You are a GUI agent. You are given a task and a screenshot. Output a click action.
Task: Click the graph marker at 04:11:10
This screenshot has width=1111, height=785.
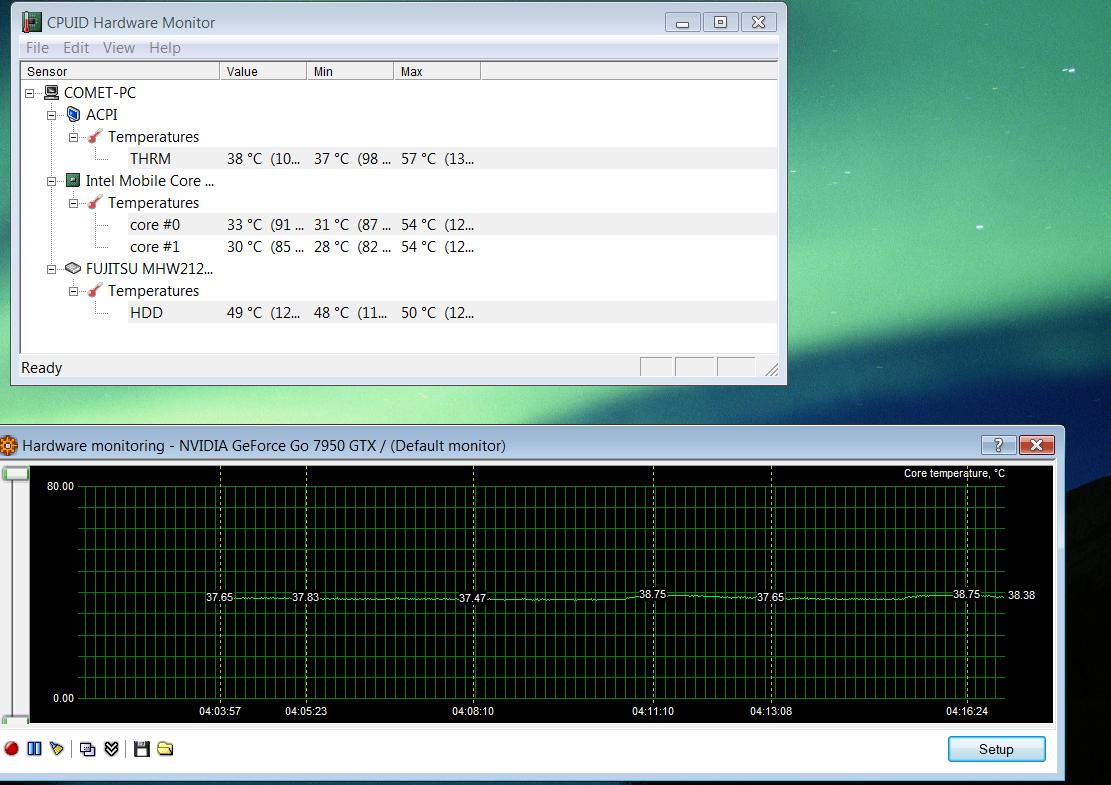click(653, 594)
